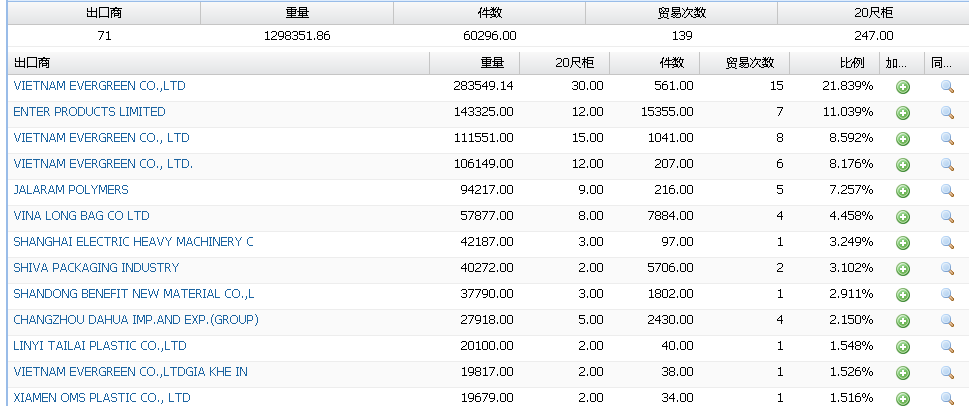
Task: Click ratio cell 3.249%
Action: [851, 242]
